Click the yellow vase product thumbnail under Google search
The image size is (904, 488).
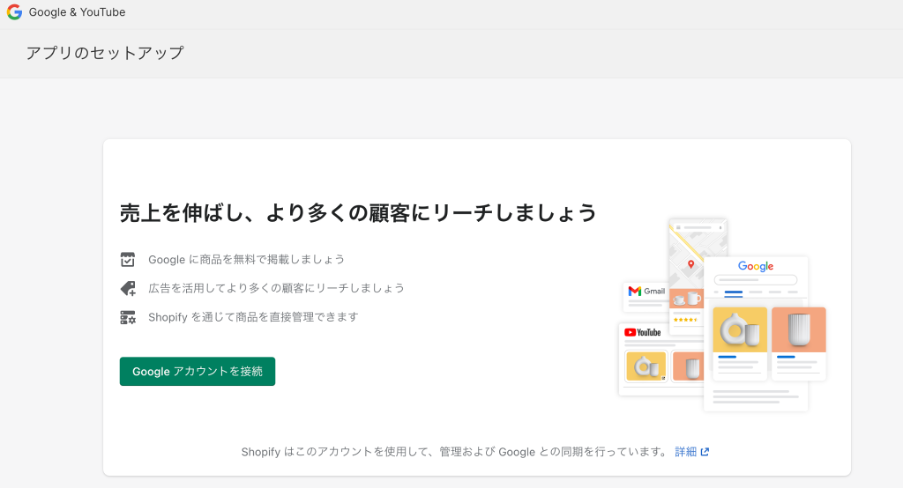[x=740, y=329]
